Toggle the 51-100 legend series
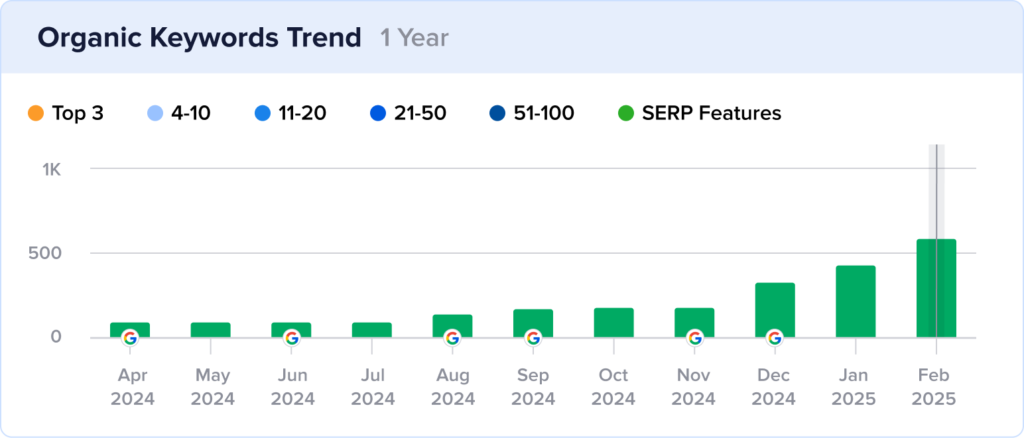1024x438 pixels. [x=532, y=114]
